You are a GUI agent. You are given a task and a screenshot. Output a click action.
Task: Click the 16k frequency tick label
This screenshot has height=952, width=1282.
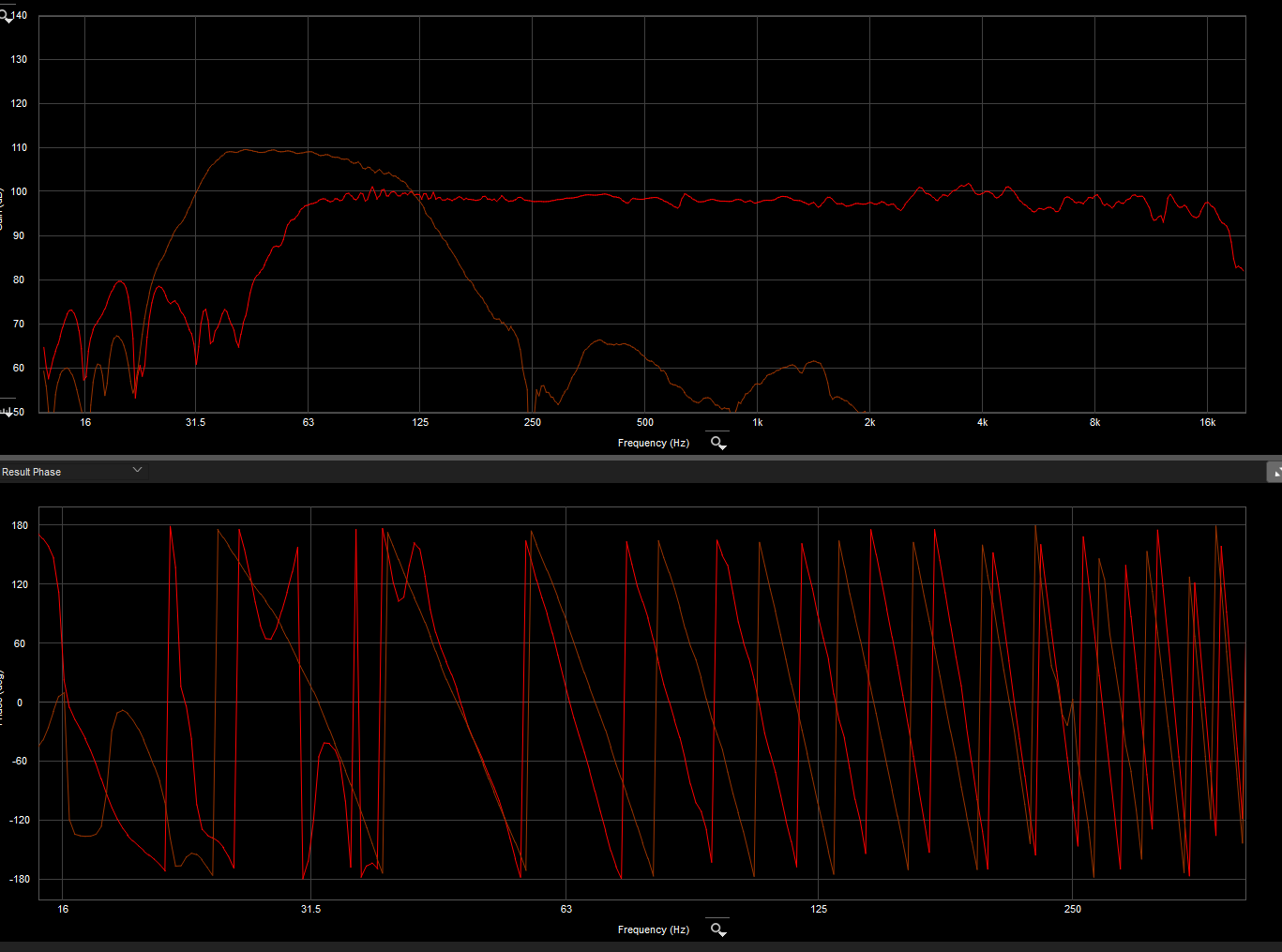(x=1207, y=422)
